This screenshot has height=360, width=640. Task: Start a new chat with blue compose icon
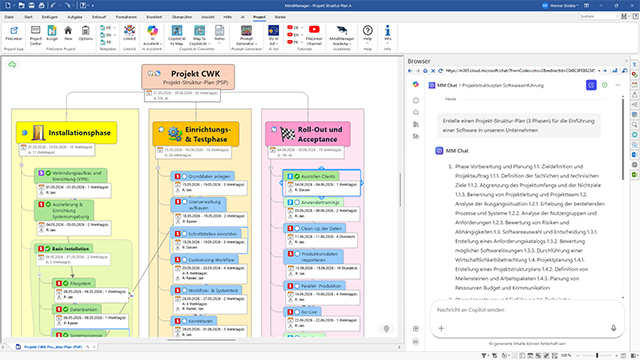[x=591, y=85]
